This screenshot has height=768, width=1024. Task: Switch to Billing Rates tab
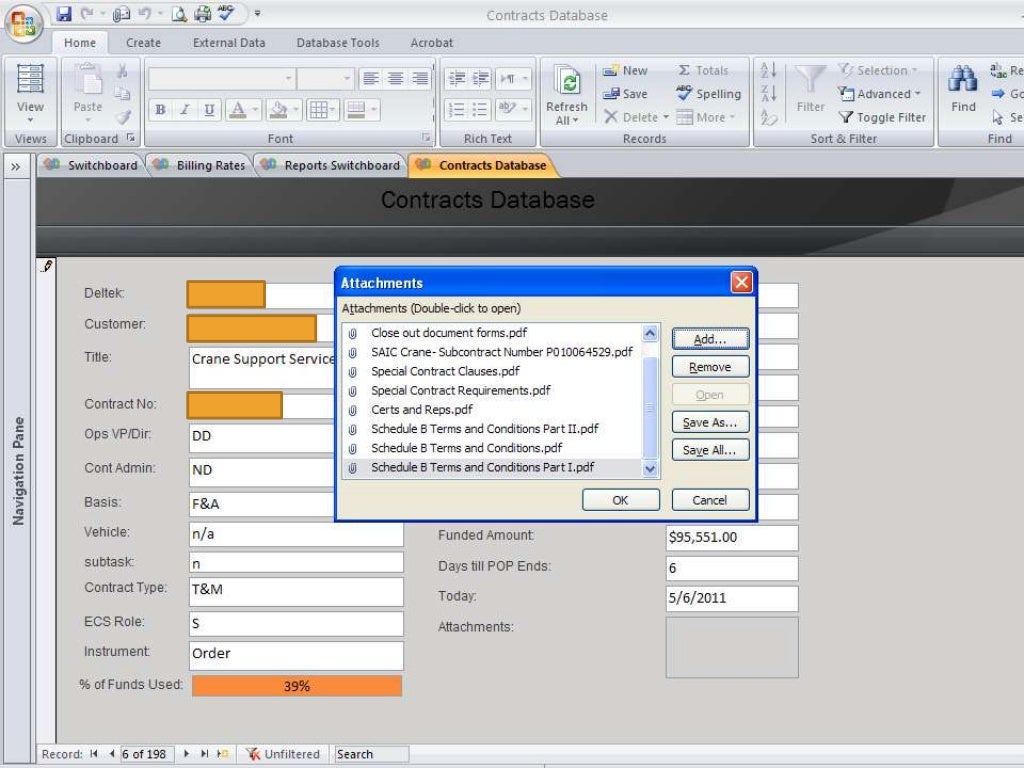pos(199,165)
